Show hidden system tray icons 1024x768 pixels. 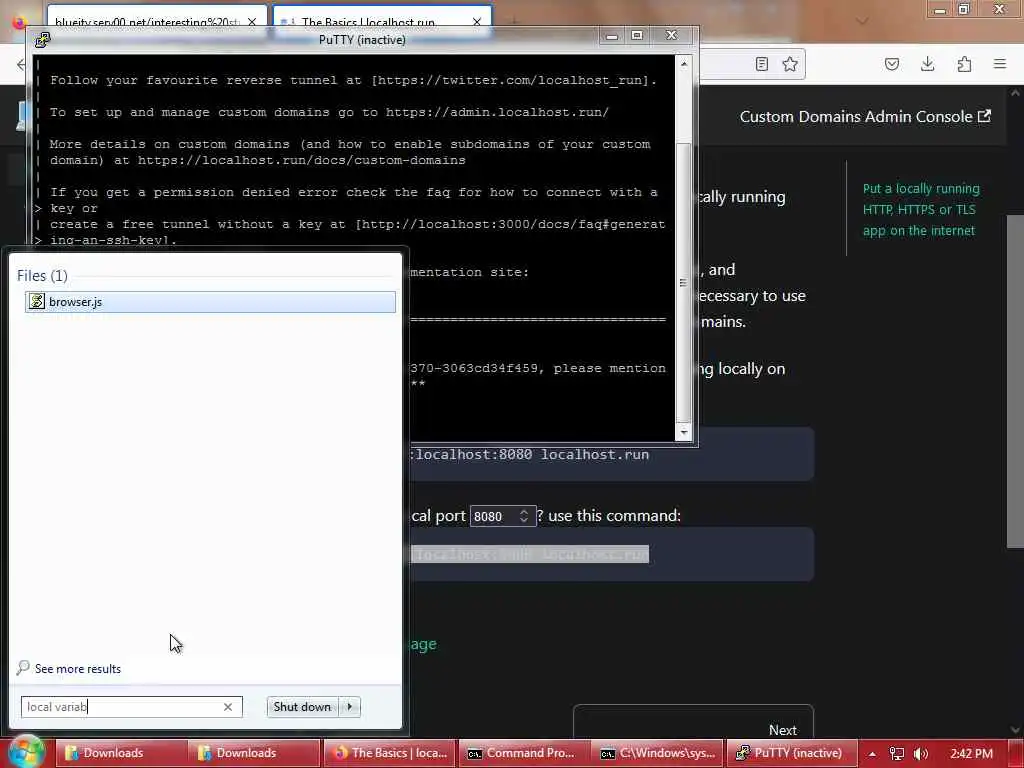click(x=872, y=754)
